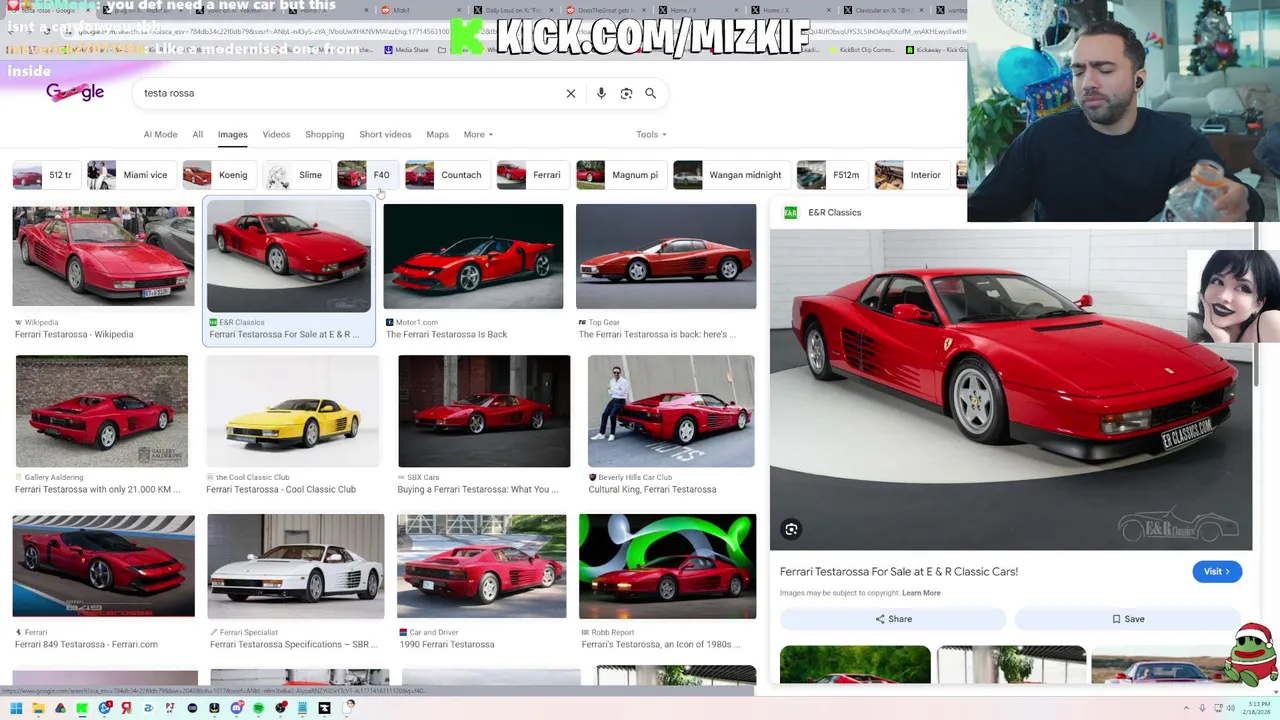
Task: Filter by the Slime chip
Action: [295, 175]
